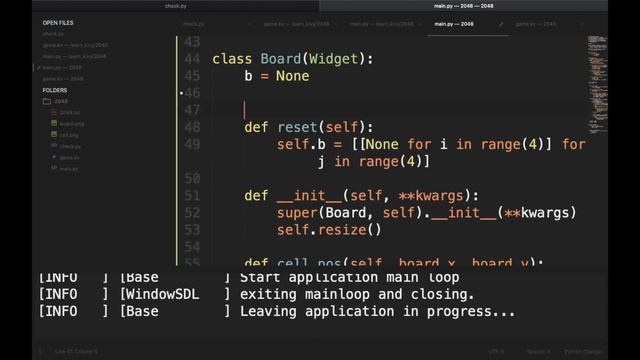The image size is (640, 360).
Task: Open the main.py learn_kivy/2048 tab
Action: (x=382, y=24)
